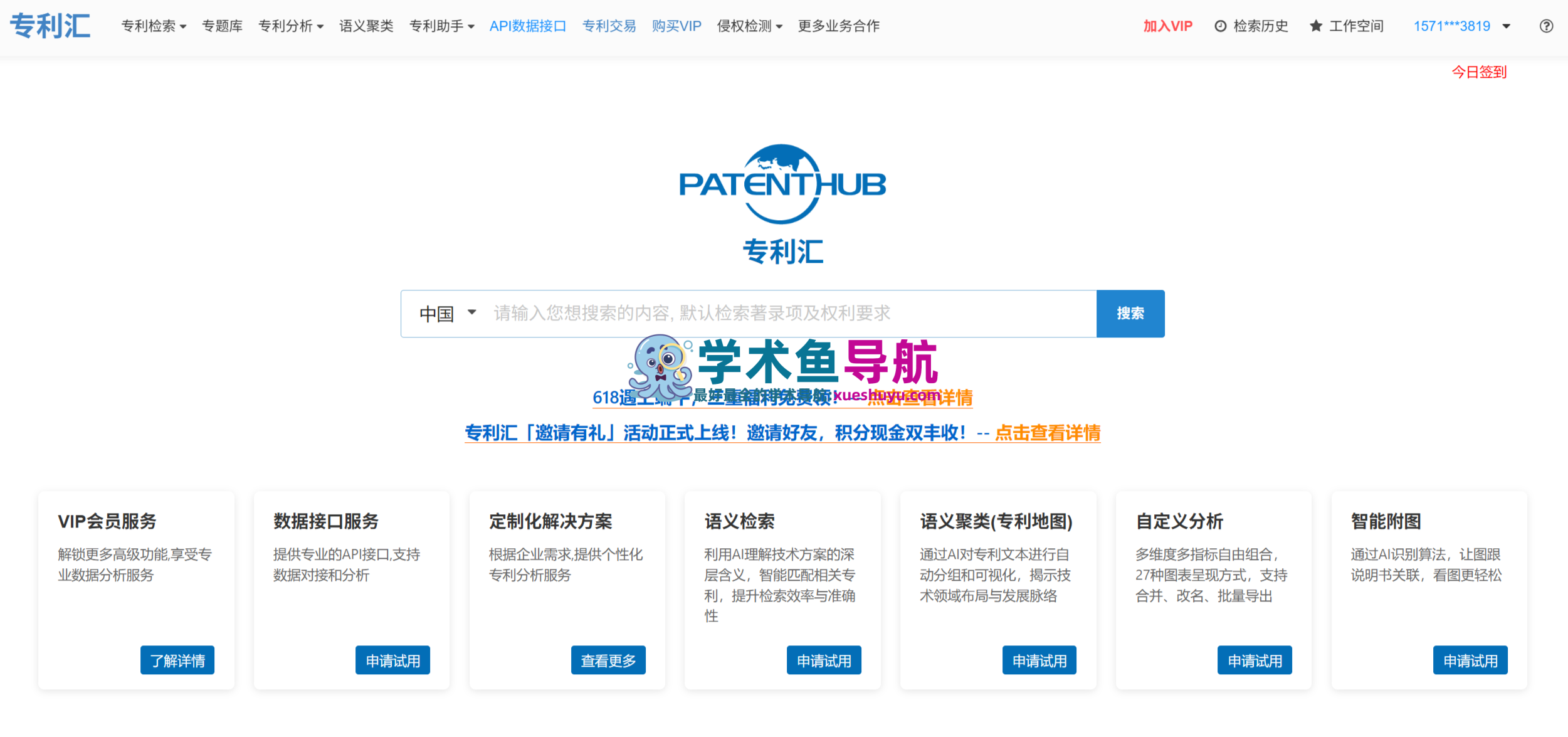
Task: Open the 邀请有礼 invitation activity link
Action: click(782, 433)
